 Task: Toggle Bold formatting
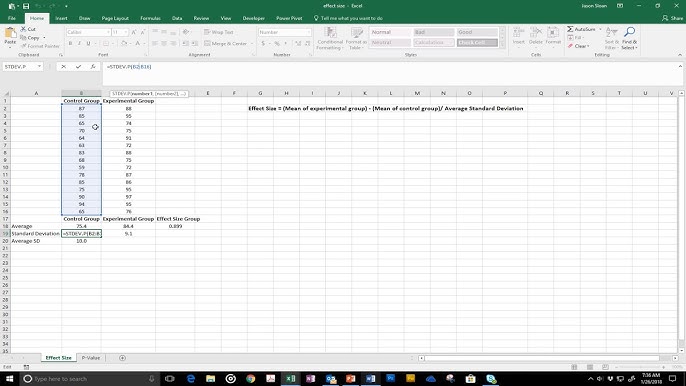click(70, 43)
